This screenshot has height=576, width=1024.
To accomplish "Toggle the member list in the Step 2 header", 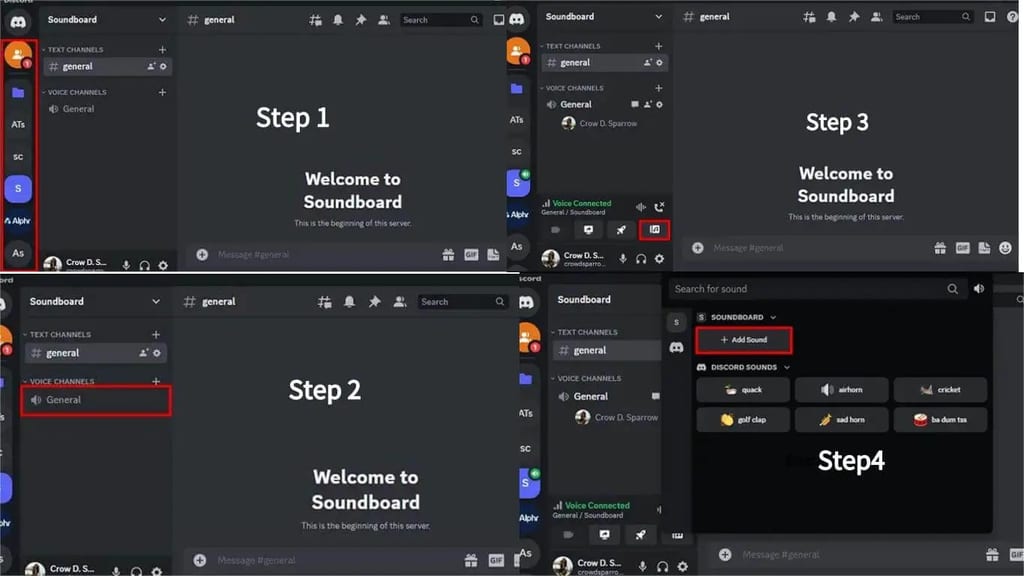I will pos(400,302).
